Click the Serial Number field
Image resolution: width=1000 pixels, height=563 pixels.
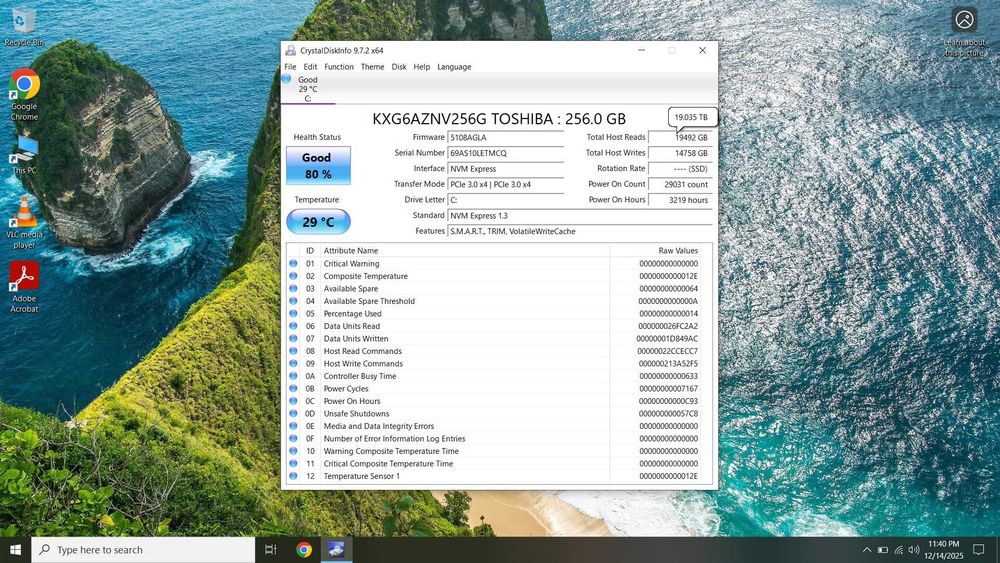[x=506, y=153]
